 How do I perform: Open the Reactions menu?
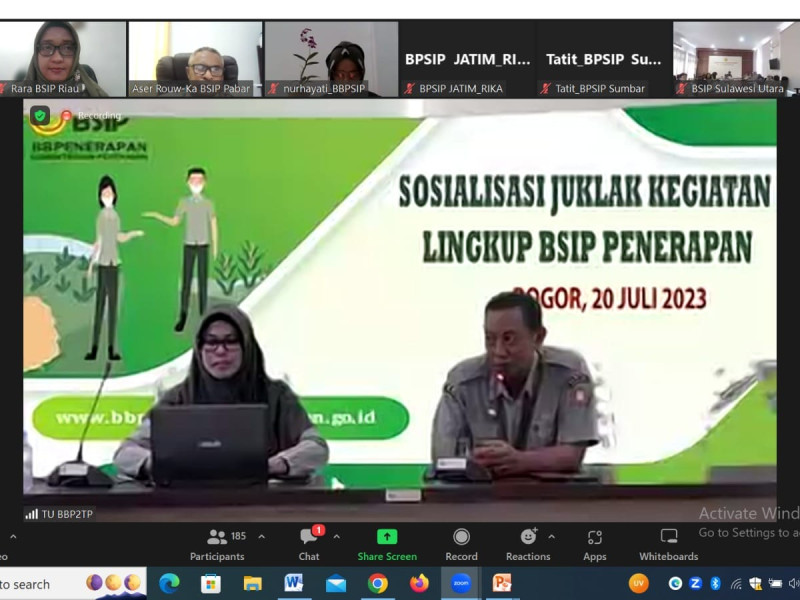pos(528,544)
